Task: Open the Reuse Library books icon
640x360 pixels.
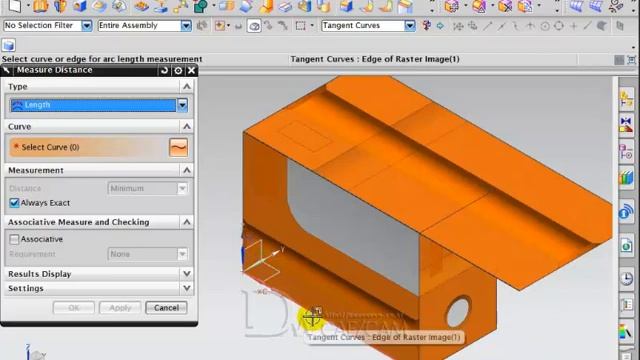Action: coord(626,178)
